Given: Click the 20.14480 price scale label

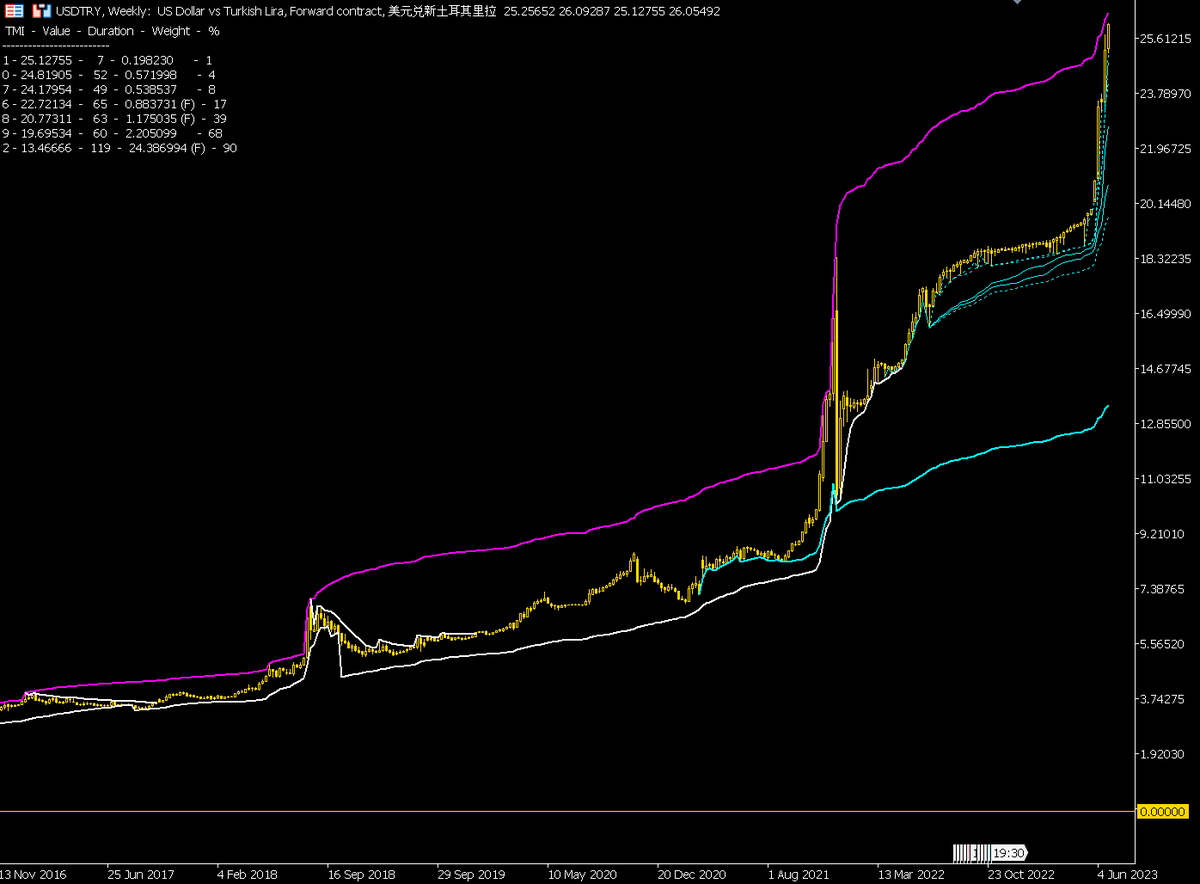Looking at the screenshot, I should click(x=1166, y=204).
